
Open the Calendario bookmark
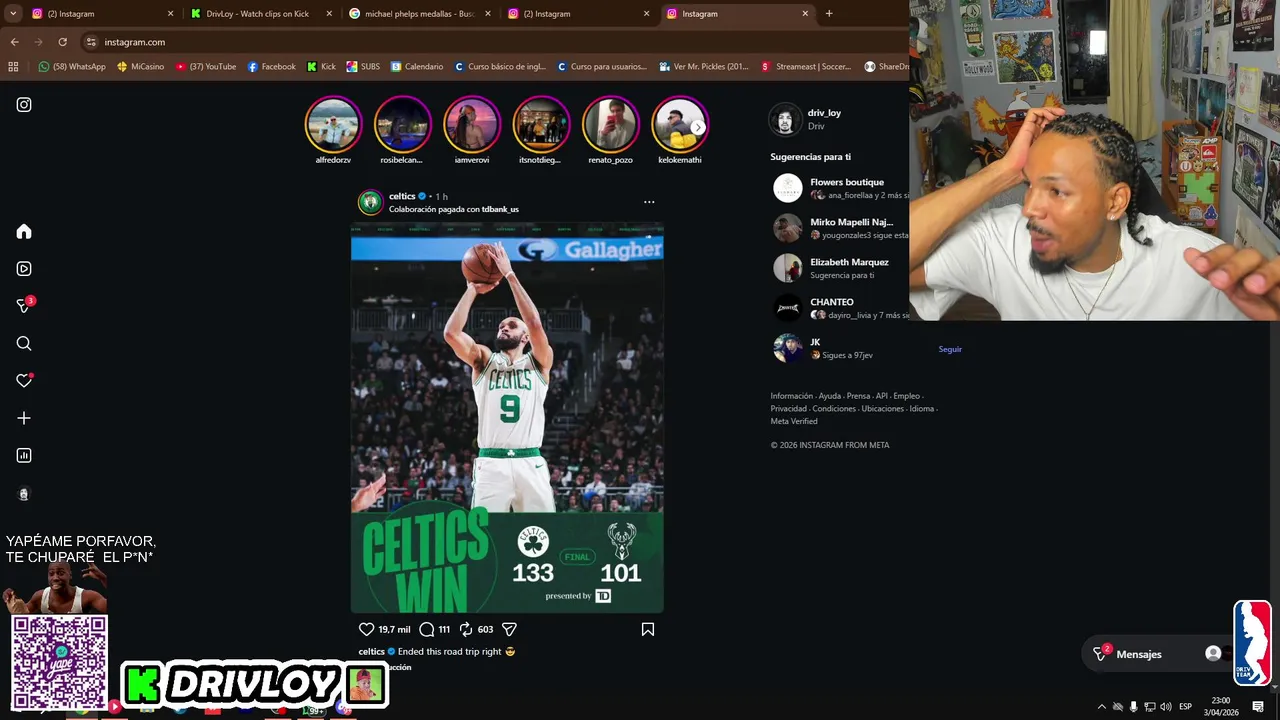coord(417,67)
